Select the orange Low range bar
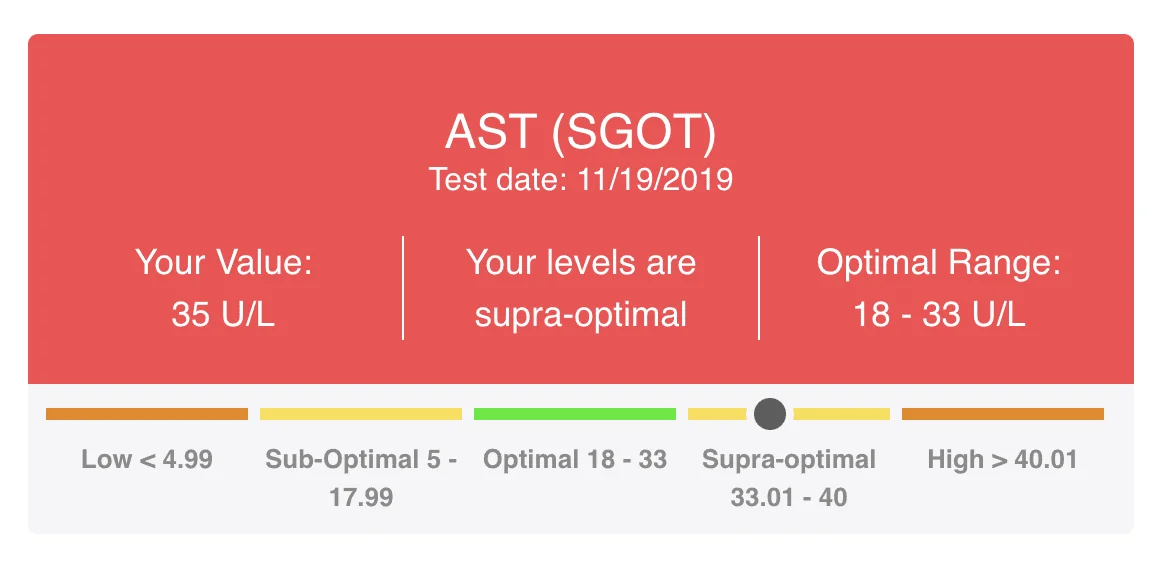This screenshot has height=564, width=1166. 147,414
